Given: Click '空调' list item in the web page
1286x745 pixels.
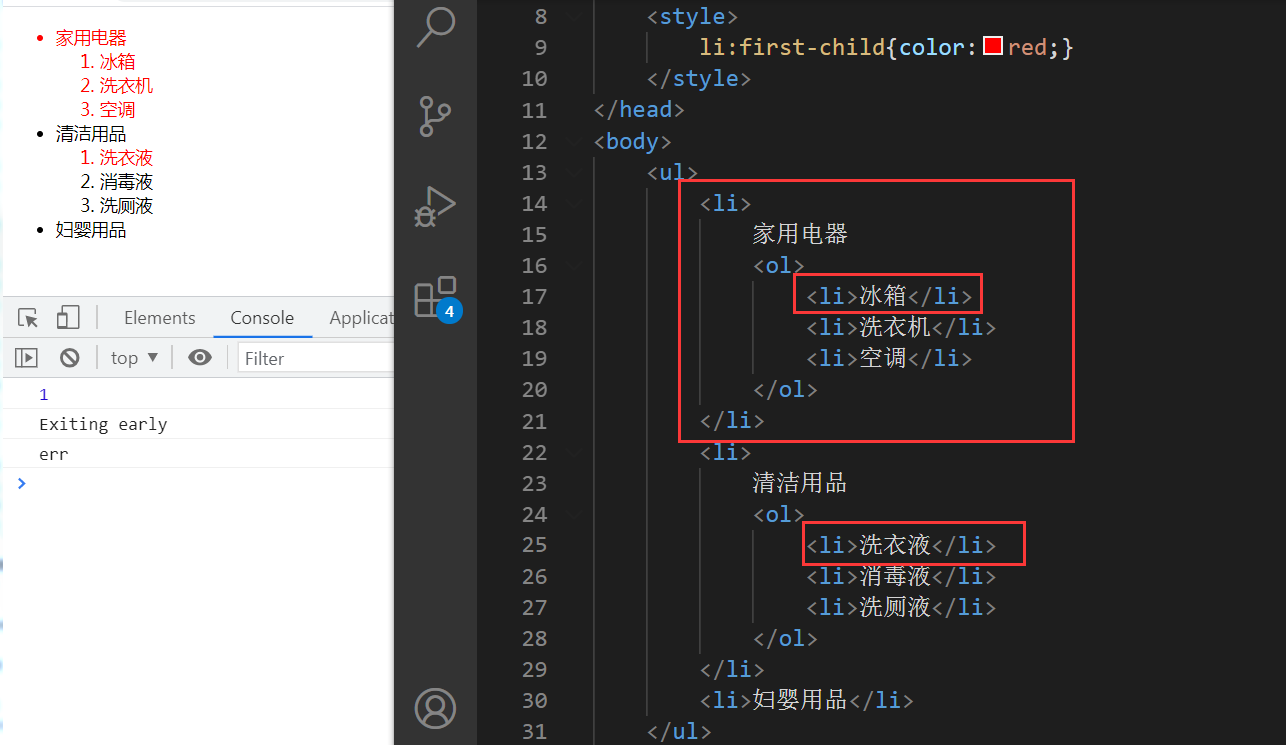Looking at the screenshot, I should click(x=117, y=110).
